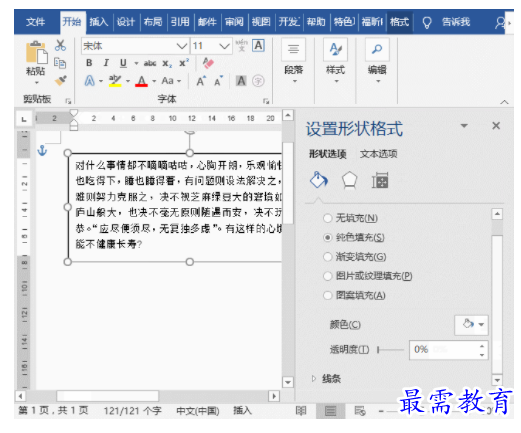Toggle underline formatting
521x433 pixels.
click(123, 63)
